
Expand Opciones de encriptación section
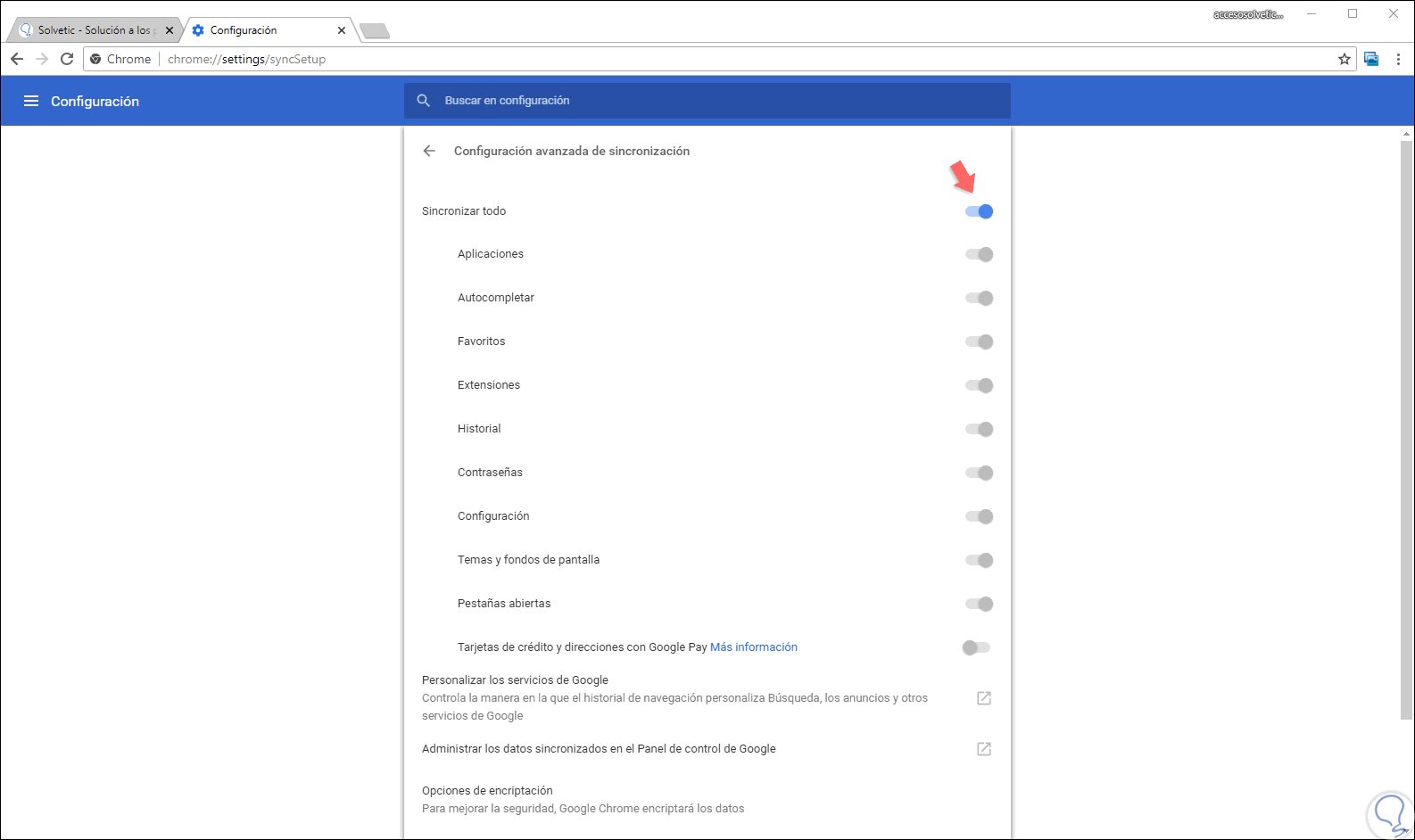tap(707, 800)
